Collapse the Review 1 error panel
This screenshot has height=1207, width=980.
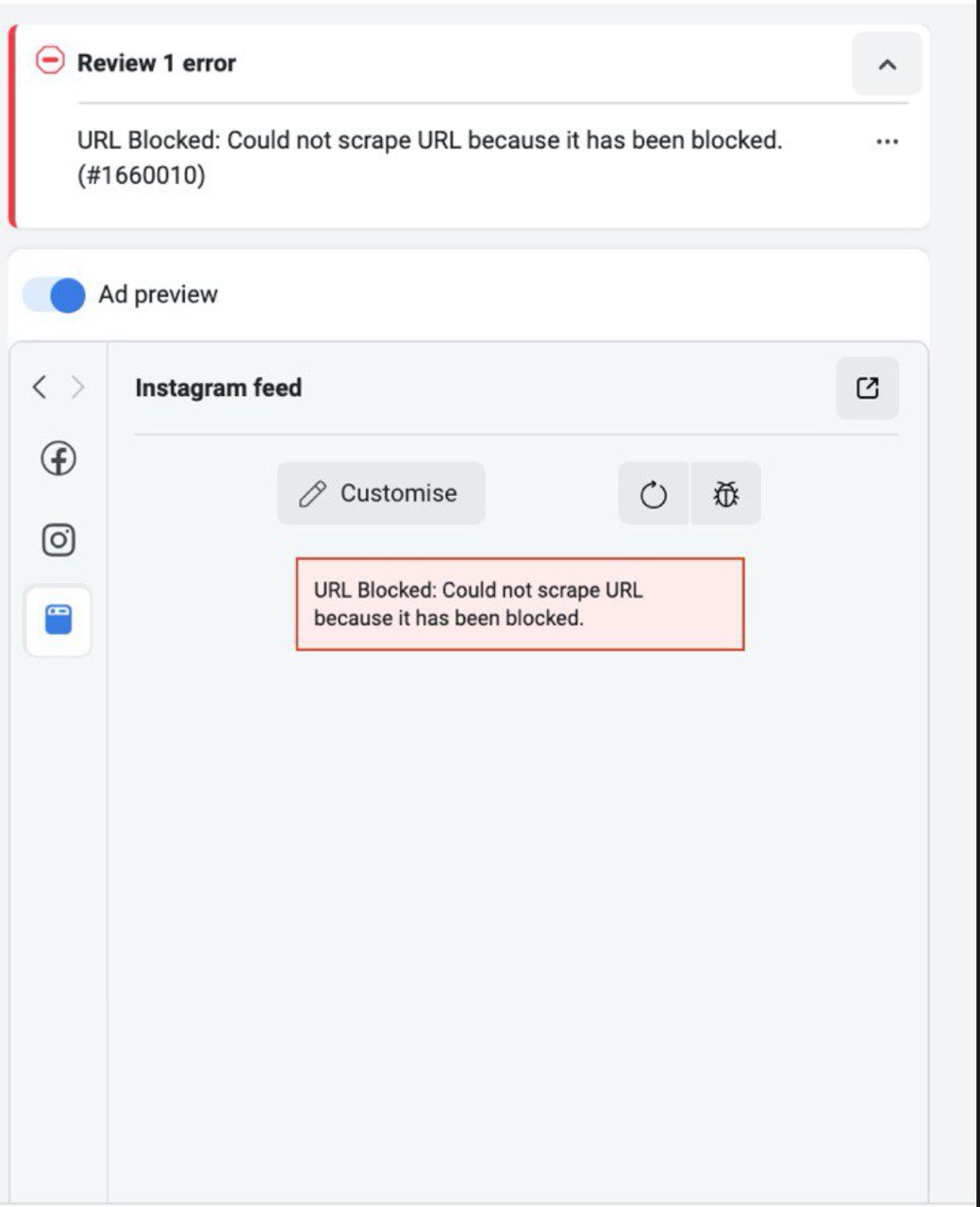pyautogui.click(x=887, y=64)
